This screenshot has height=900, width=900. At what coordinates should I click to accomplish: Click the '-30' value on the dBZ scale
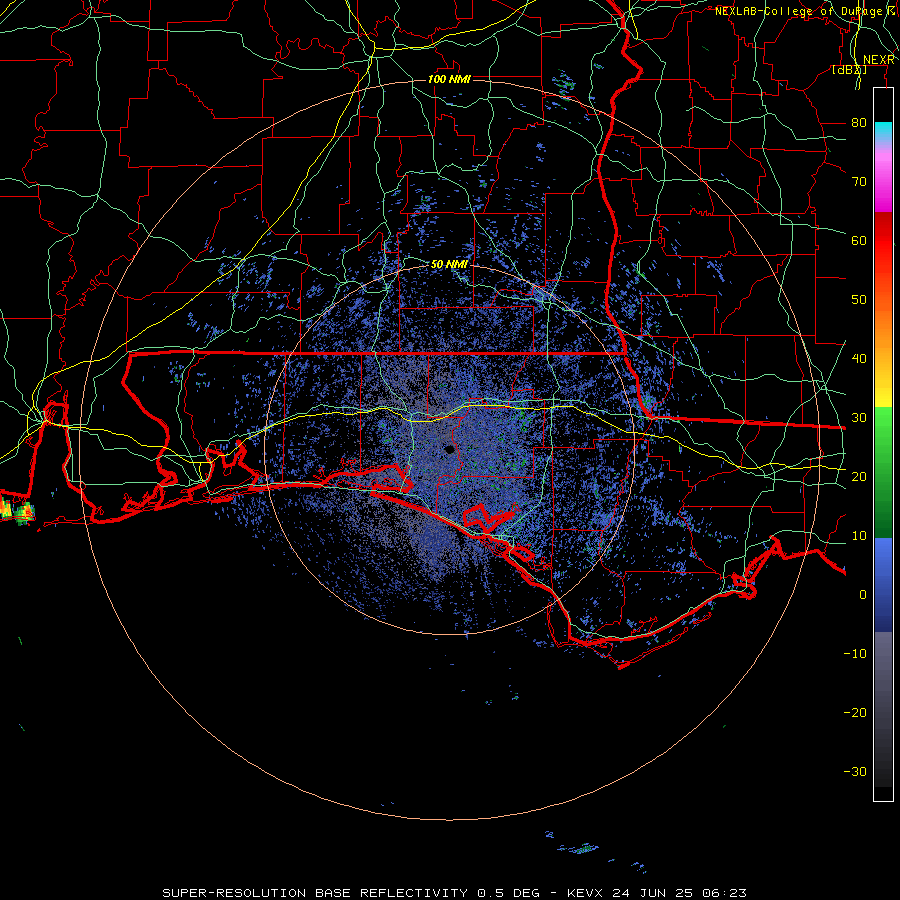click(x=855, y=772)
